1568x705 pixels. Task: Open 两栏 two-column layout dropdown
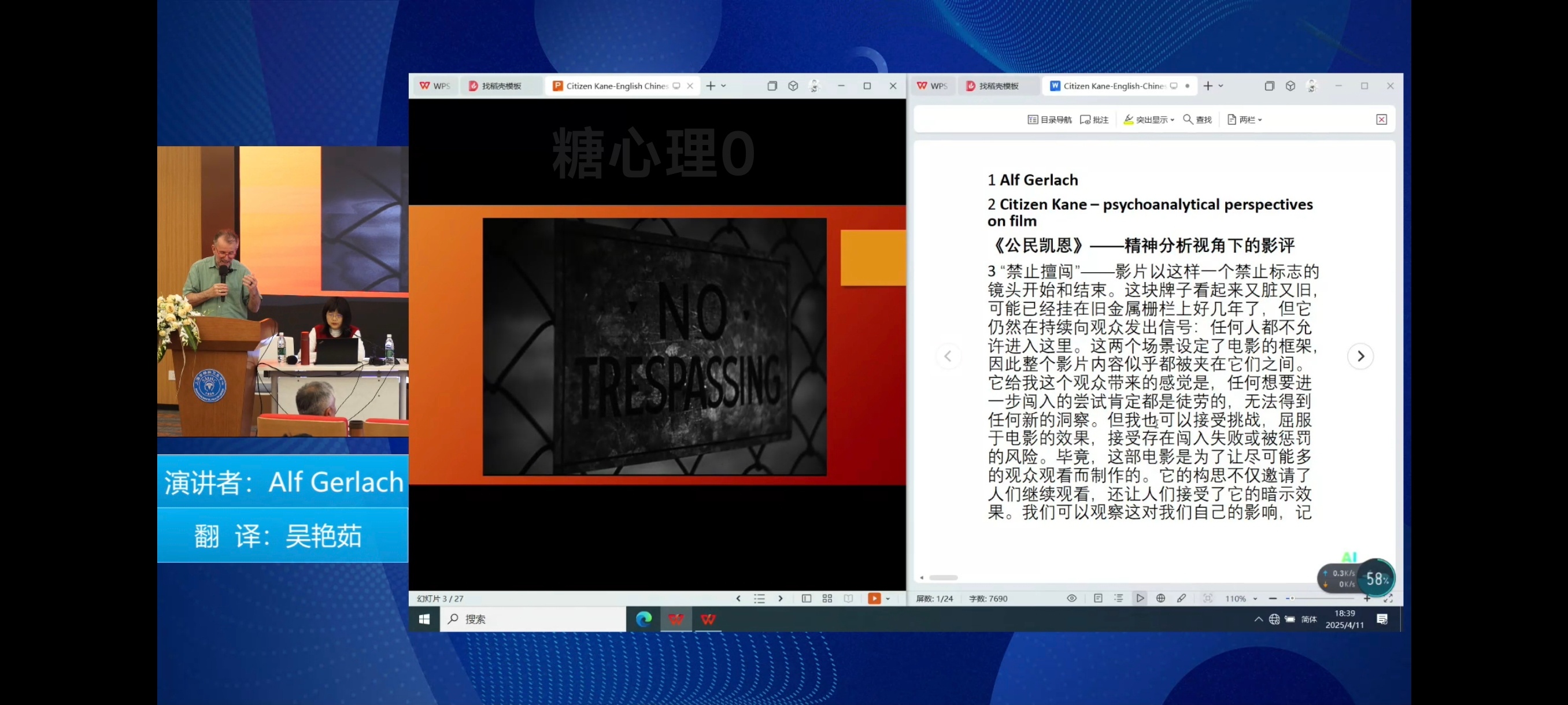1245,120
